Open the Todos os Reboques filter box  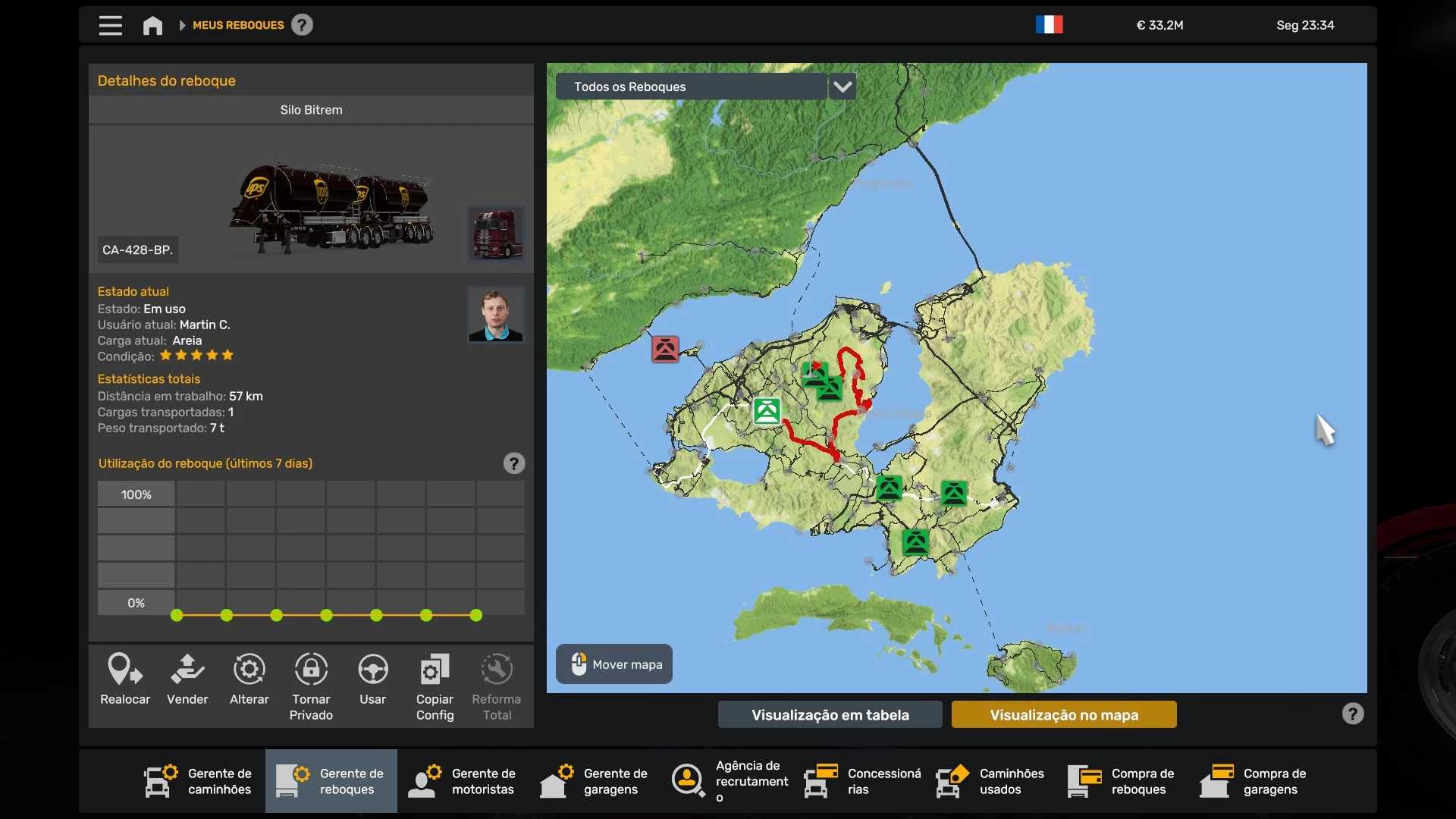tap(690, 86)
